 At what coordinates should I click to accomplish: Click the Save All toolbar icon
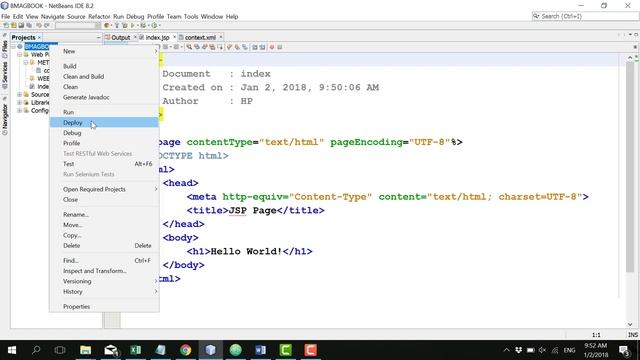29,25
